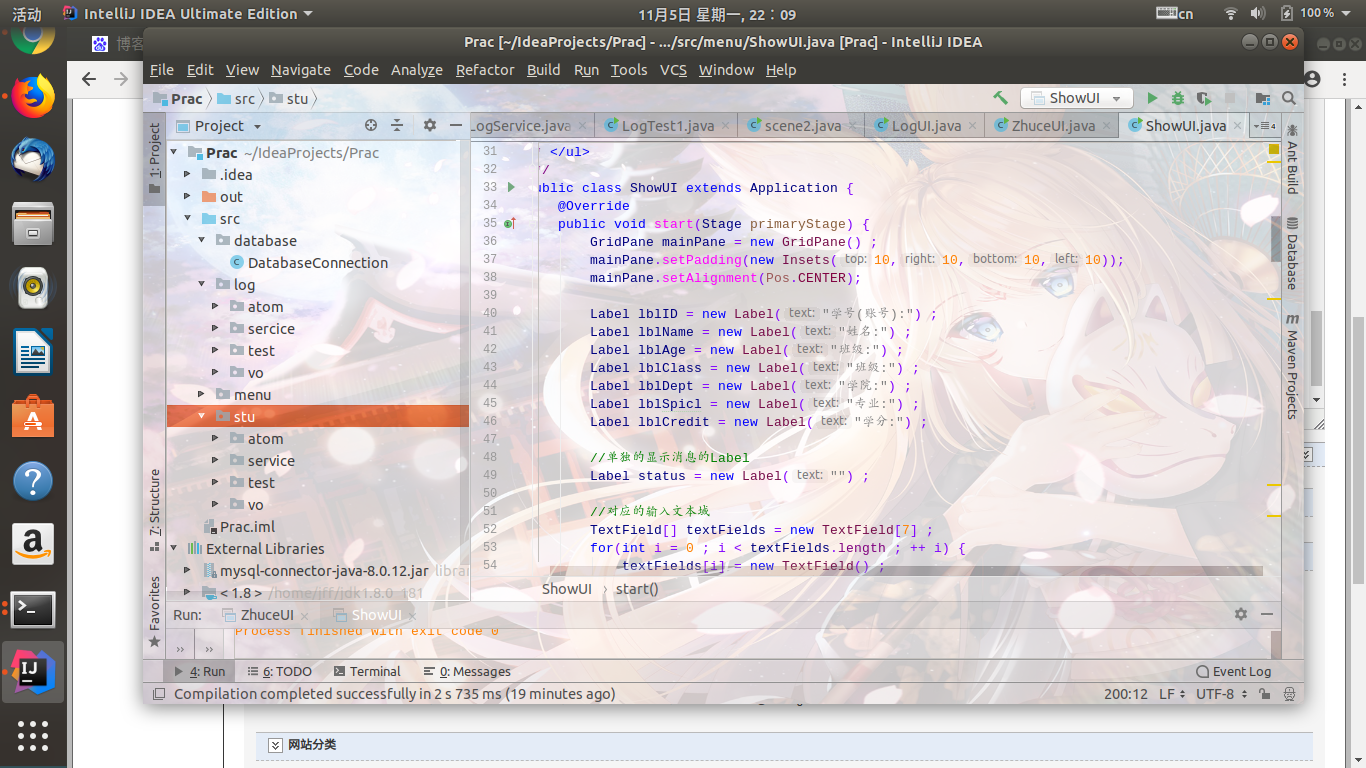Switch to scene2.java editor tab
Image resolution: width=1366 pixels, height=768 pixels.
(x=802, y=126)
